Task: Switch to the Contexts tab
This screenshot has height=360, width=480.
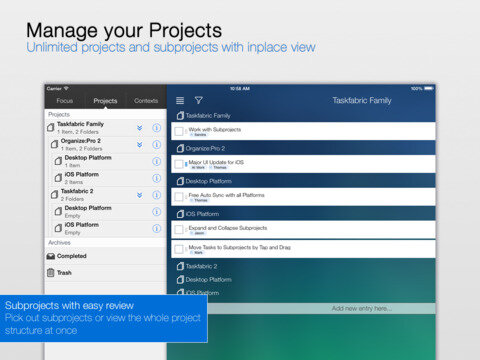Action: (146, 101)
